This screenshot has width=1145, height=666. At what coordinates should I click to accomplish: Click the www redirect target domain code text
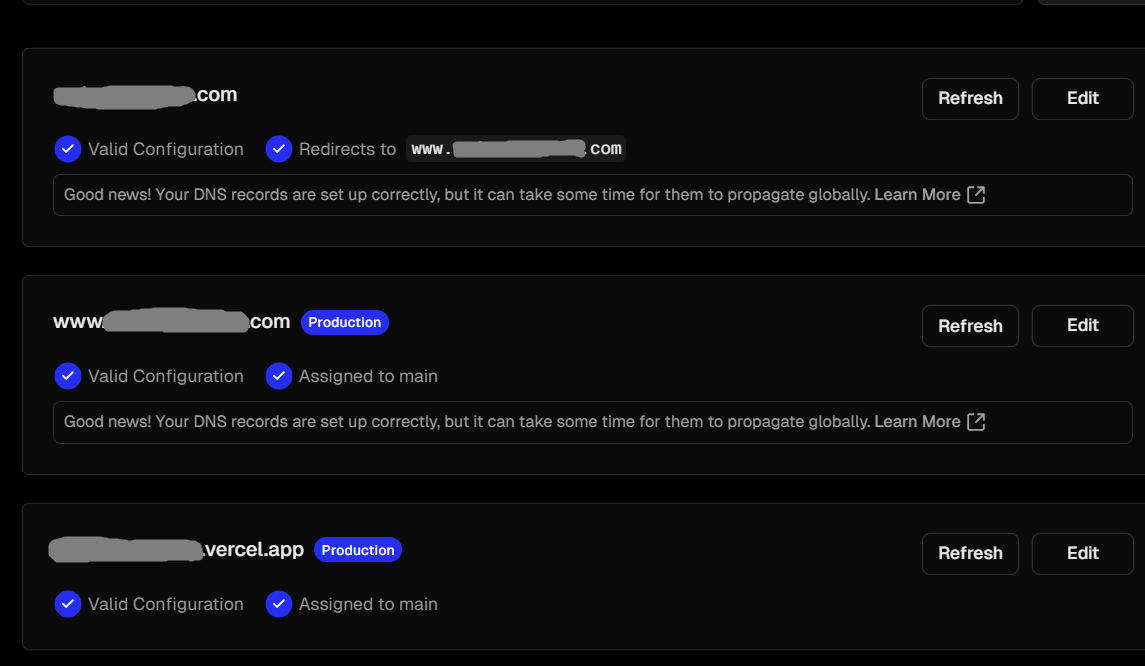click(x=516, y=149)
